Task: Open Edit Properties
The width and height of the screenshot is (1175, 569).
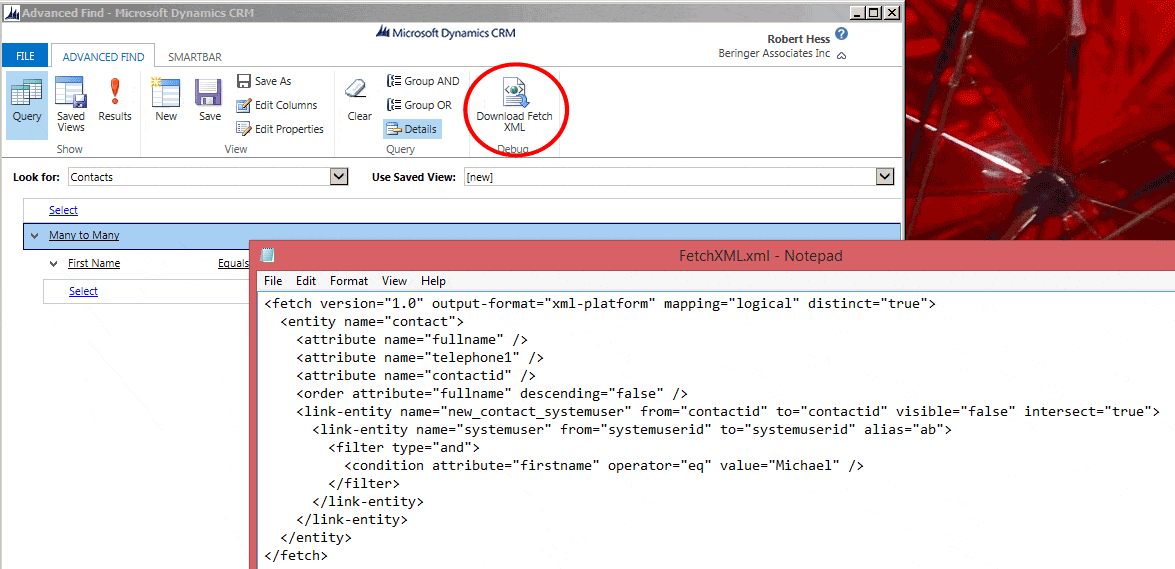Action: click(x=280, y=129)
